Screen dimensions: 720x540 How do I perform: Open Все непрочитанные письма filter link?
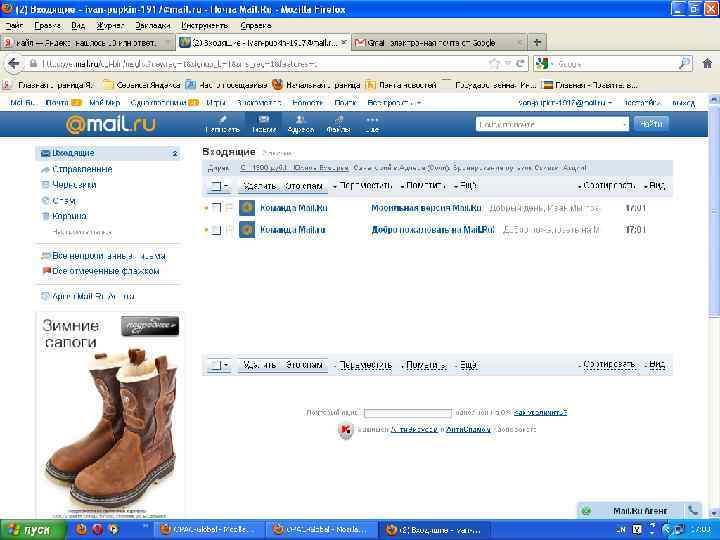[109, 256]
